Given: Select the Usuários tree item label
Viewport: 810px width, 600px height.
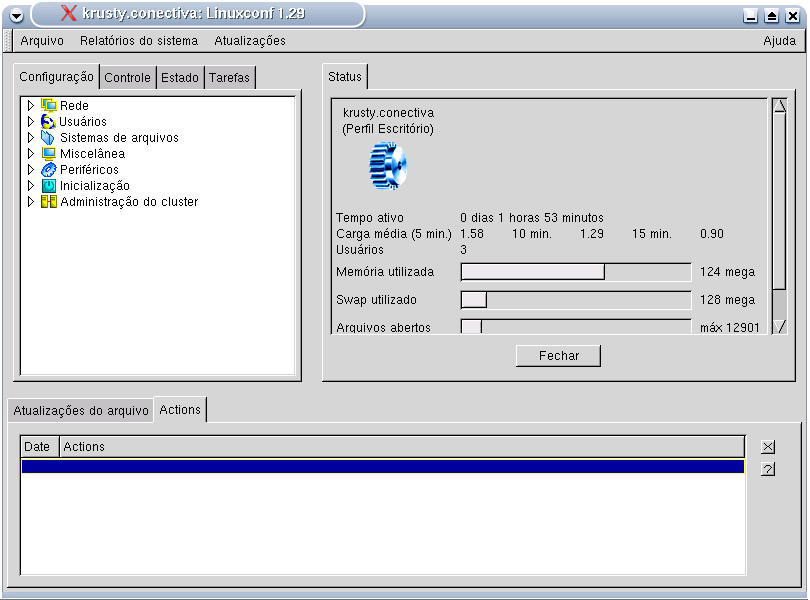Looking at the screenshot, I should [x=83, y=121].
